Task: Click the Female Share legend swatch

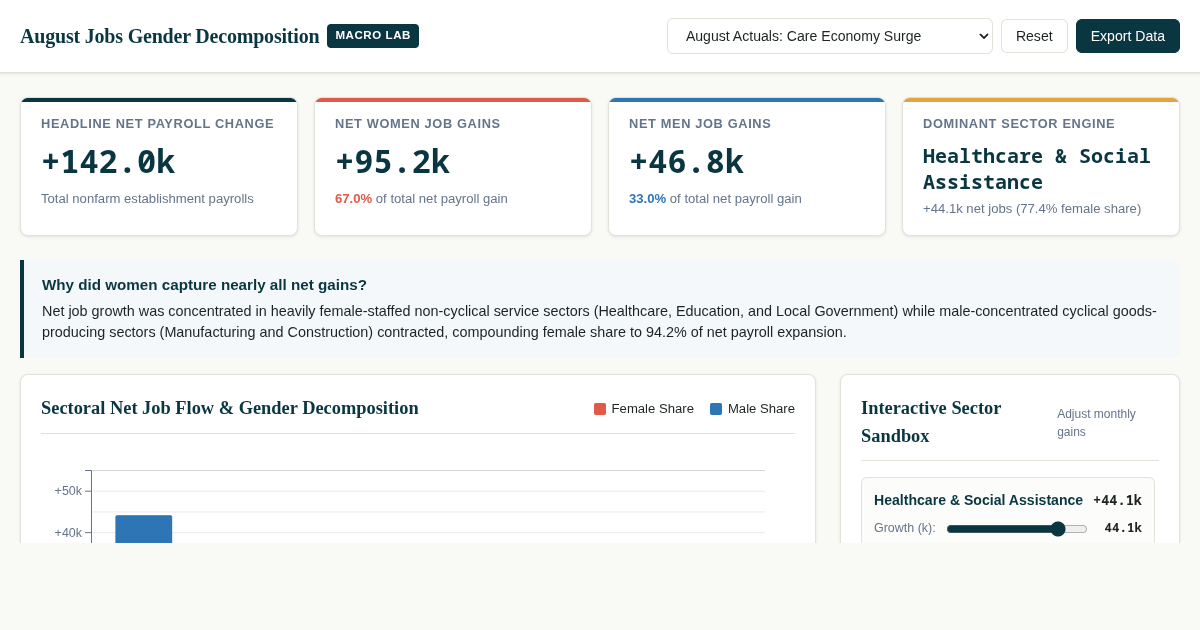Action: [x=600, y=409]
